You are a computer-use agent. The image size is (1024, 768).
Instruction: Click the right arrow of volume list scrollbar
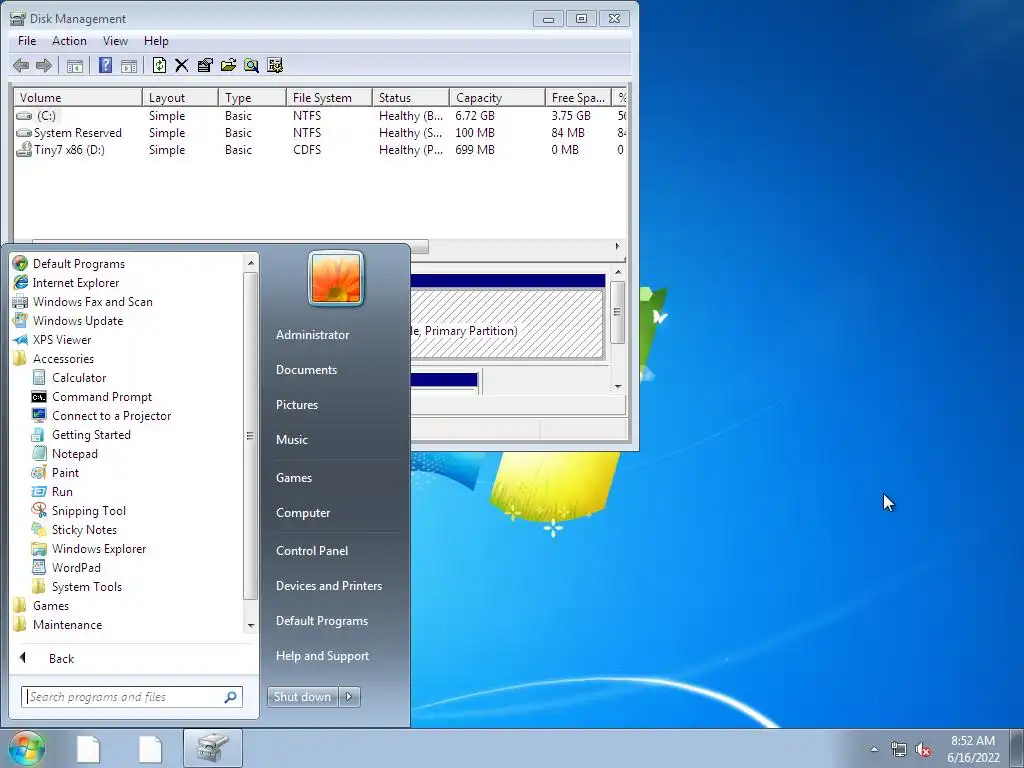coord(617,246)
